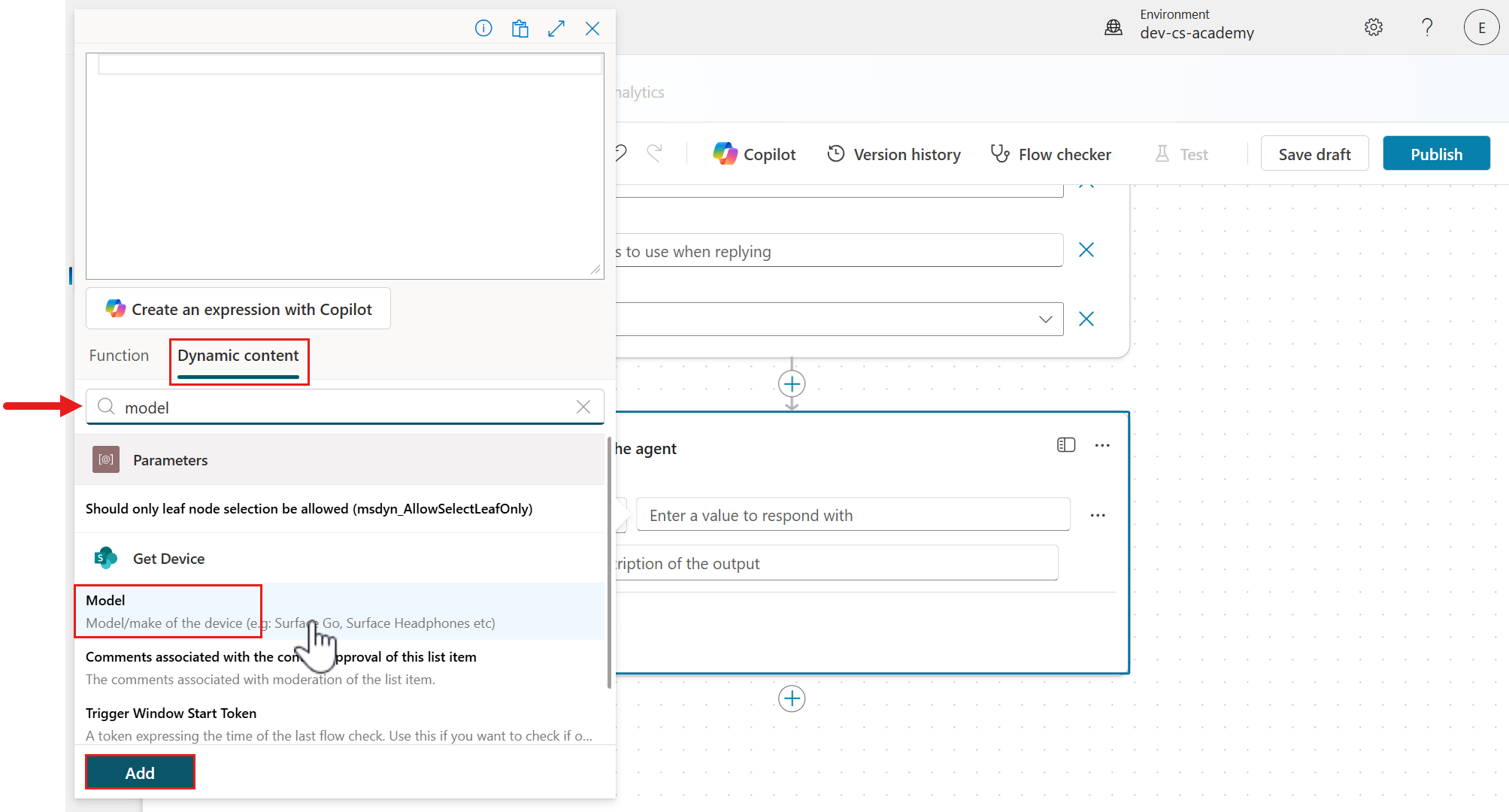
Task: Clear the model search text
Action: point(583,407)
